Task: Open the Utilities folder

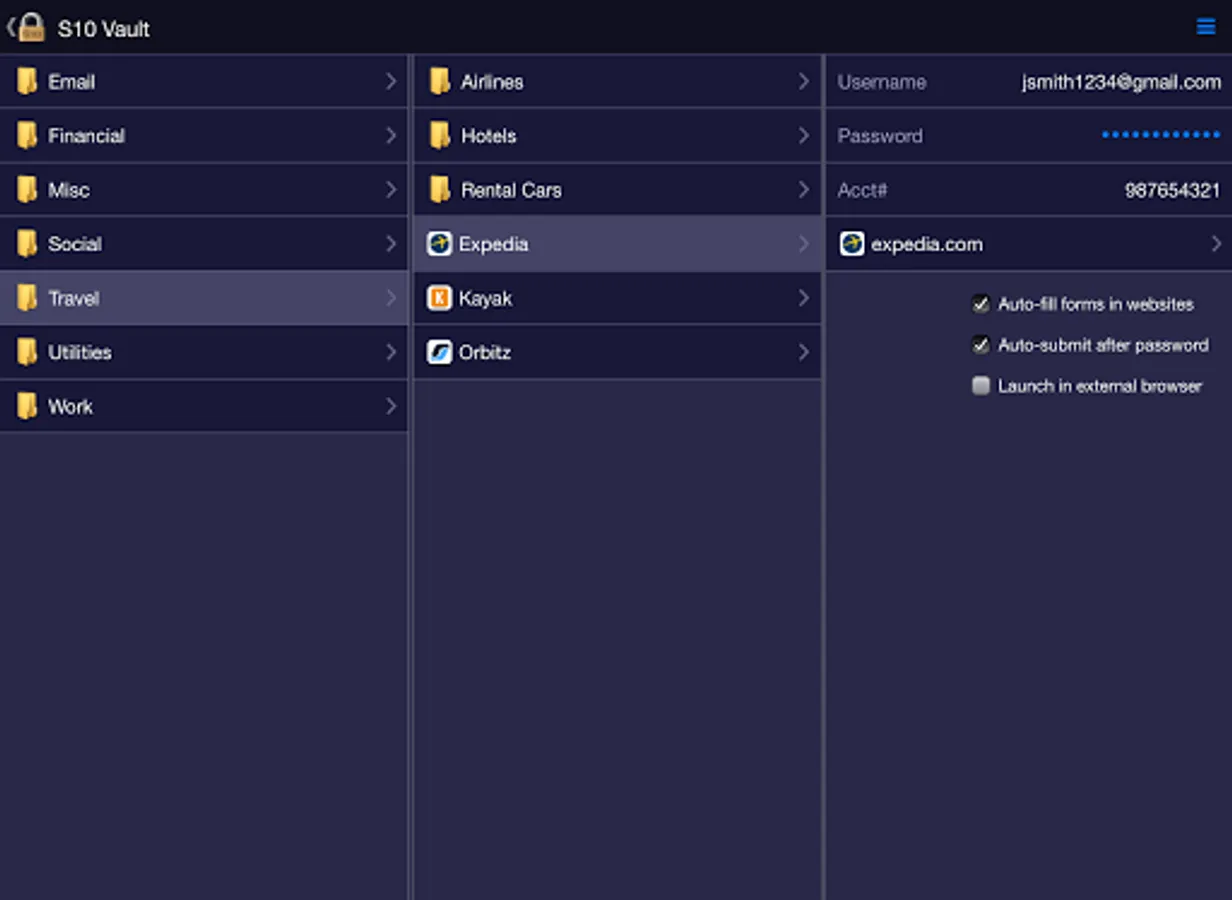Action: click(203, 351)
